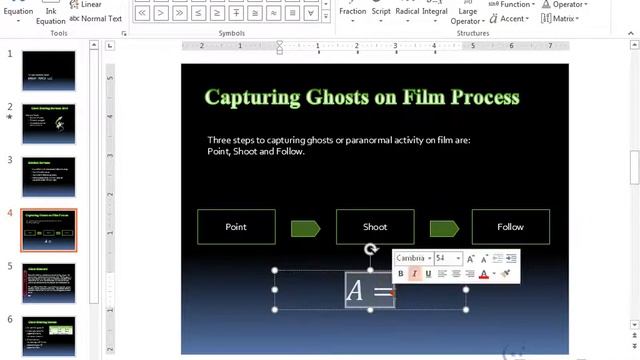Toggle Bold in the mini toolbar

(400, 273)
